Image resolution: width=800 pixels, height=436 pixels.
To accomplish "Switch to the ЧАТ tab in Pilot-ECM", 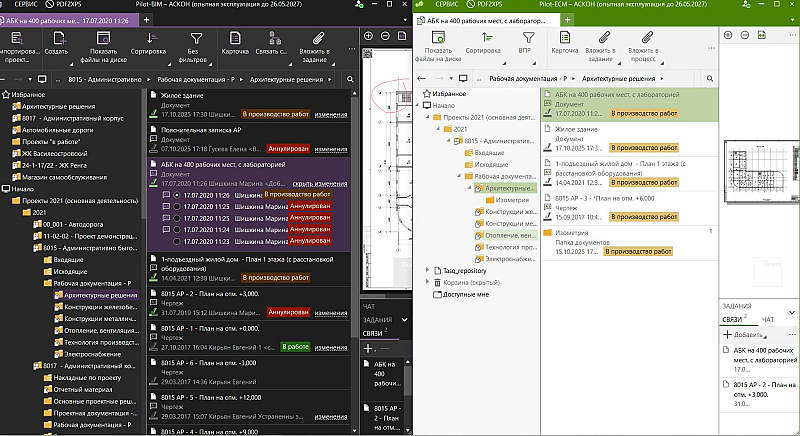I will [x=768, y=319].
